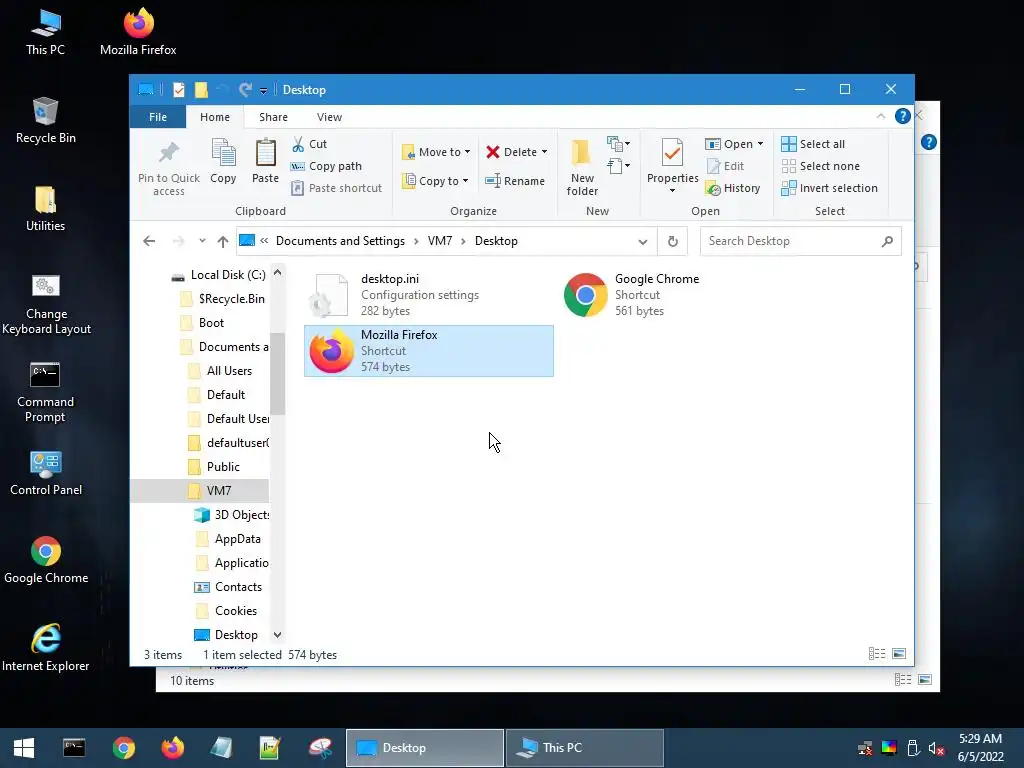Click Documents and Settings breadcrumb
This screenshot has width=1024, height=768.
[x=340, y=241]
